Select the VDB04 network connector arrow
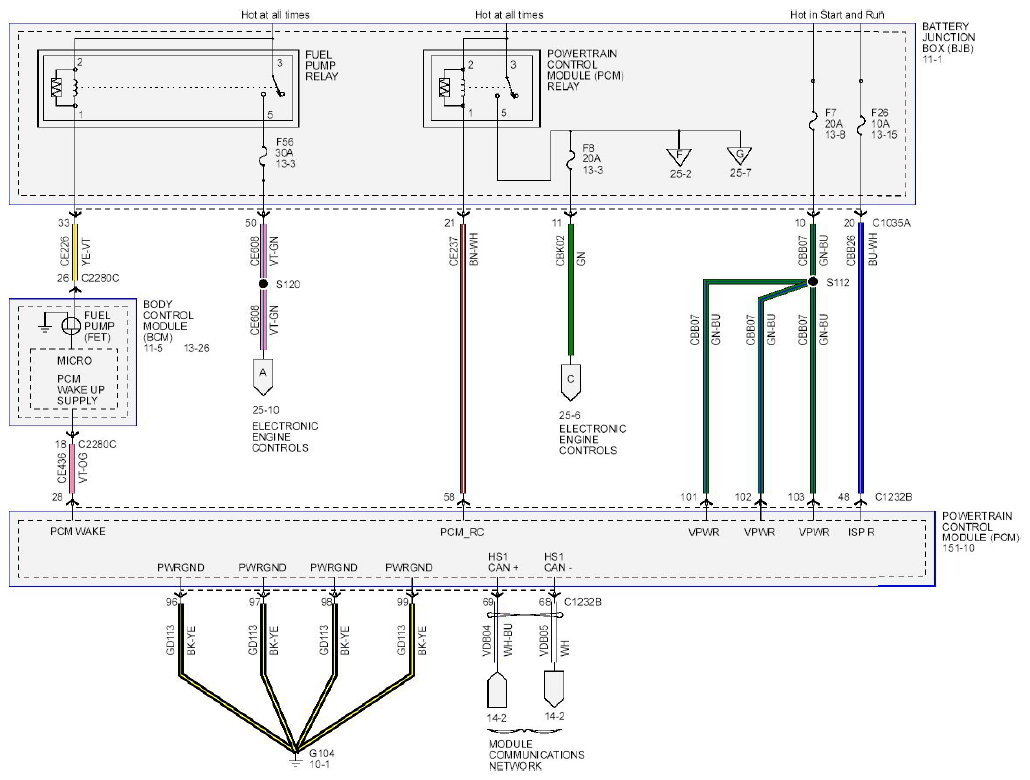This screenshot has width=1030, height=780. [x=497, y=689]
